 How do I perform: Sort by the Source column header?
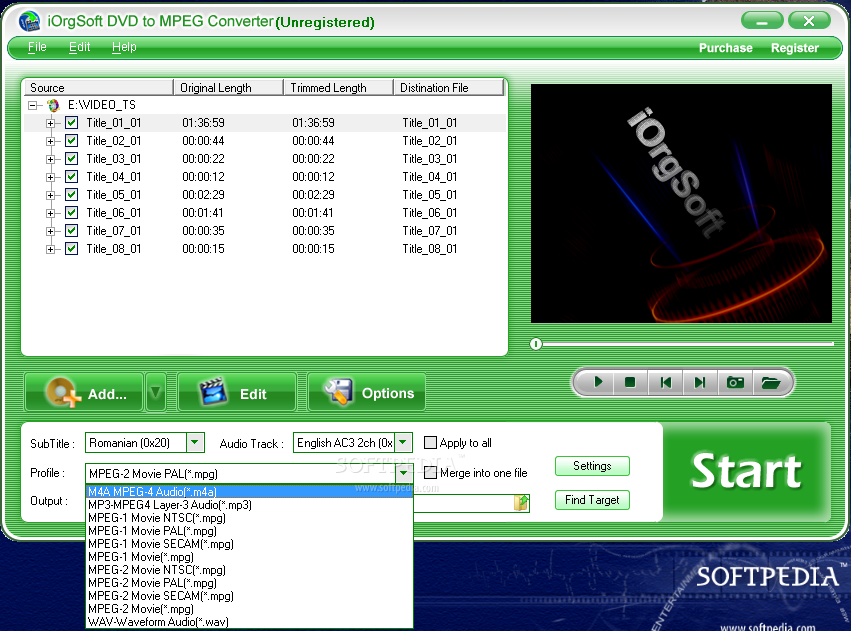(x=98, y=87)
